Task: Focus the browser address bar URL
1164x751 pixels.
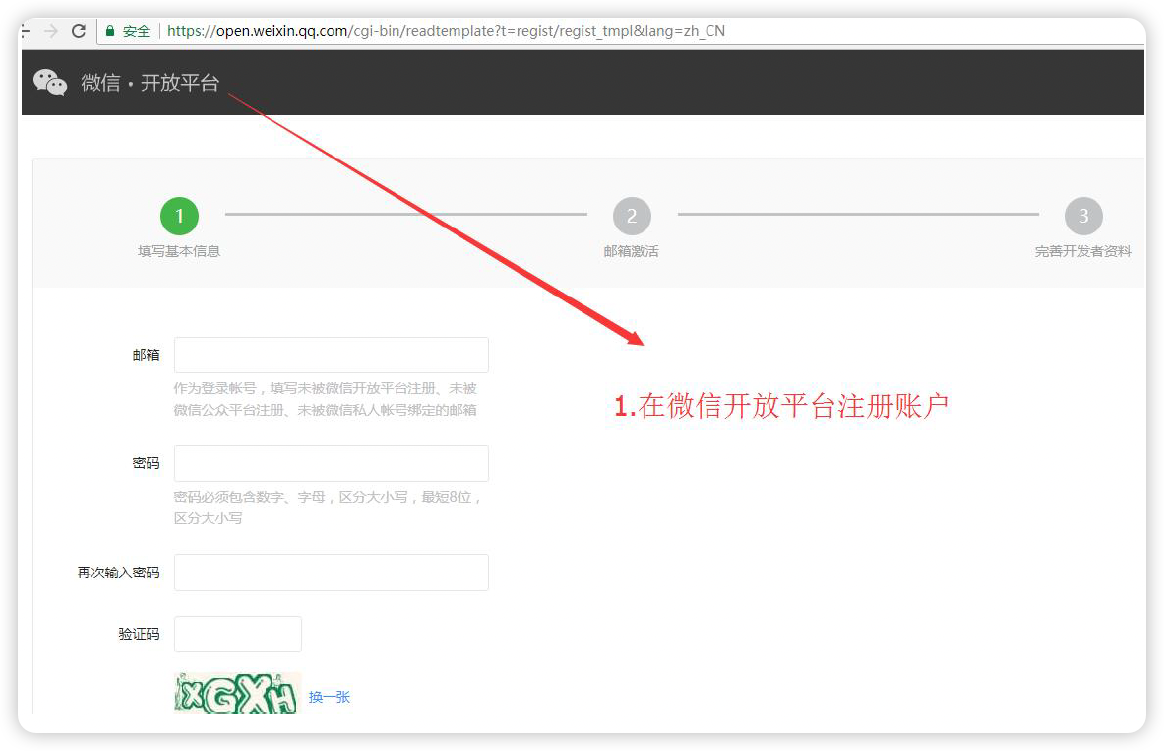Action: click(445, 31)
